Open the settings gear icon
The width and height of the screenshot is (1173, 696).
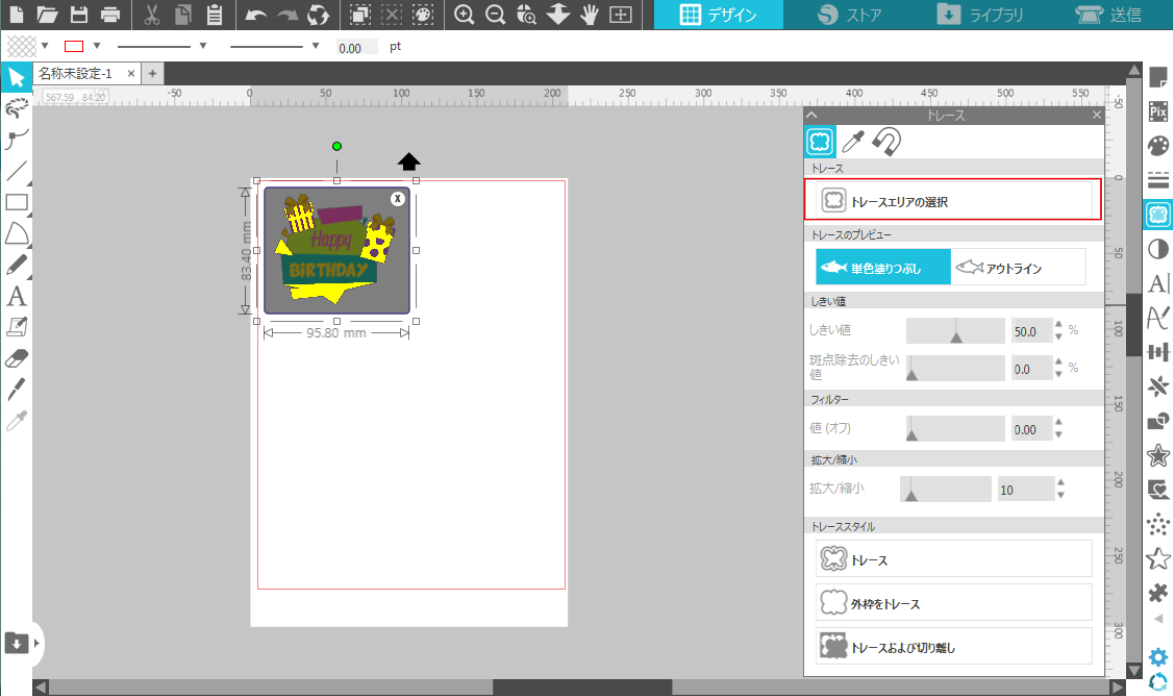point(1158,657)
